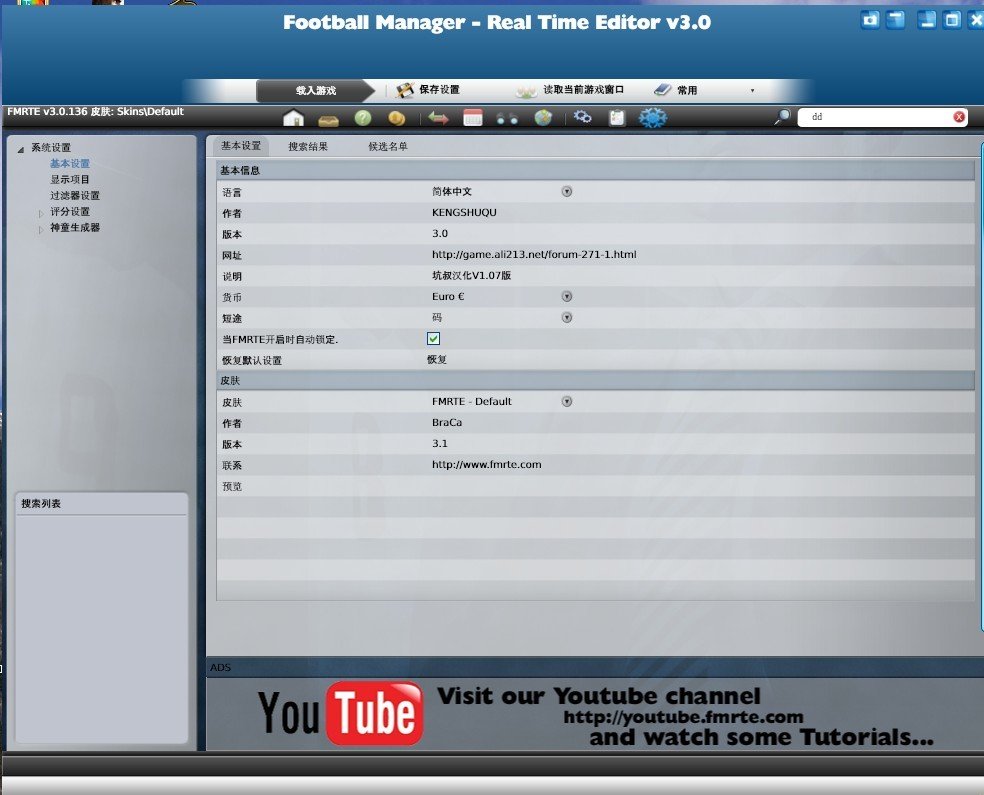Click the clipboard notes icon
This screenshot has width=984, height=795.
tap(617, 118)
